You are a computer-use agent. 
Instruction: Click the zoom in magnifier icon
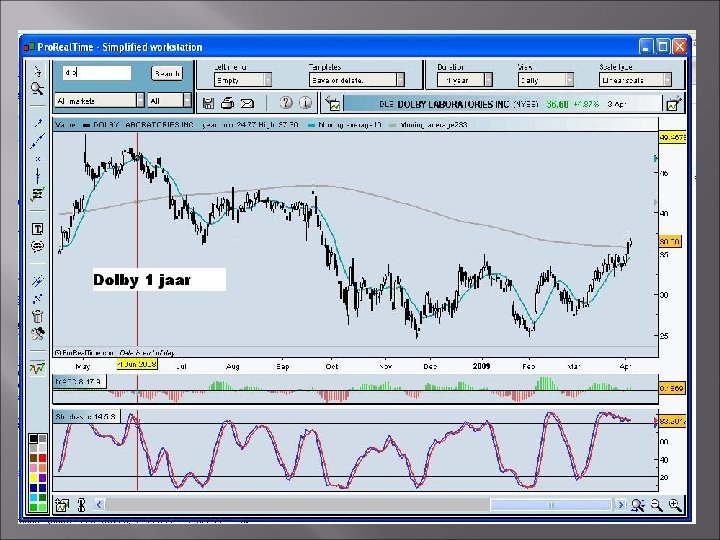(x=675, y=505)
